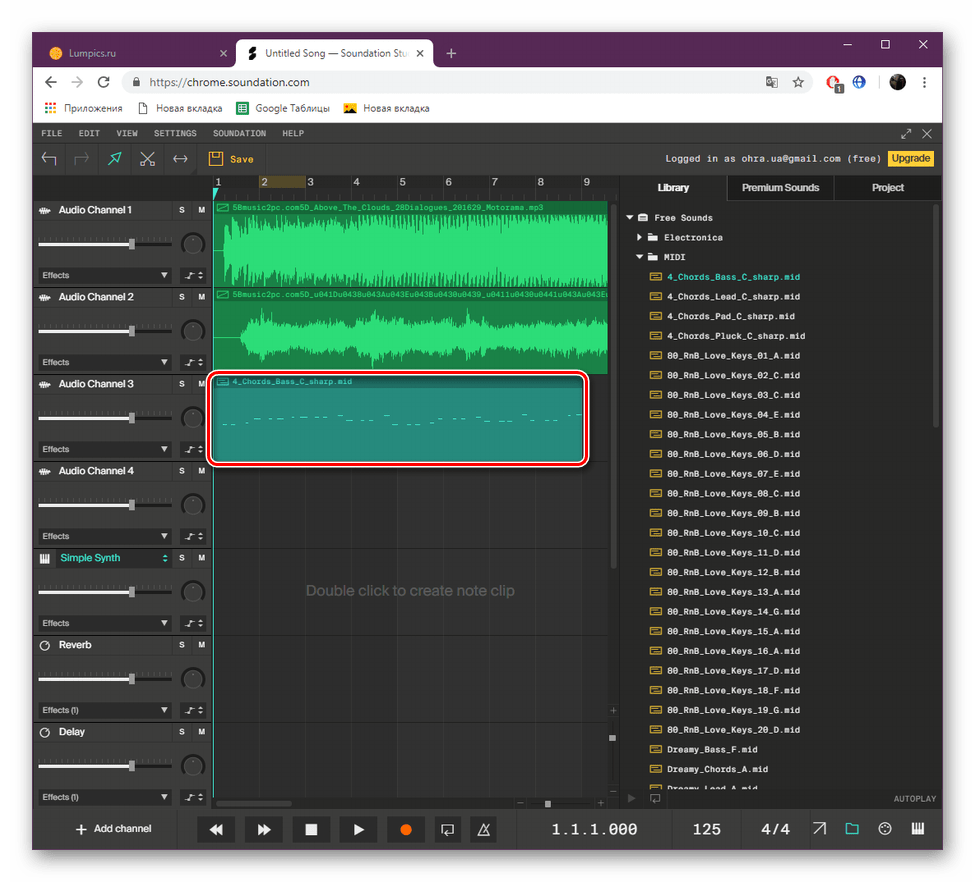
Task: Click the stretch tool icon
Action: pyautogui.click(x=179, y=158)
